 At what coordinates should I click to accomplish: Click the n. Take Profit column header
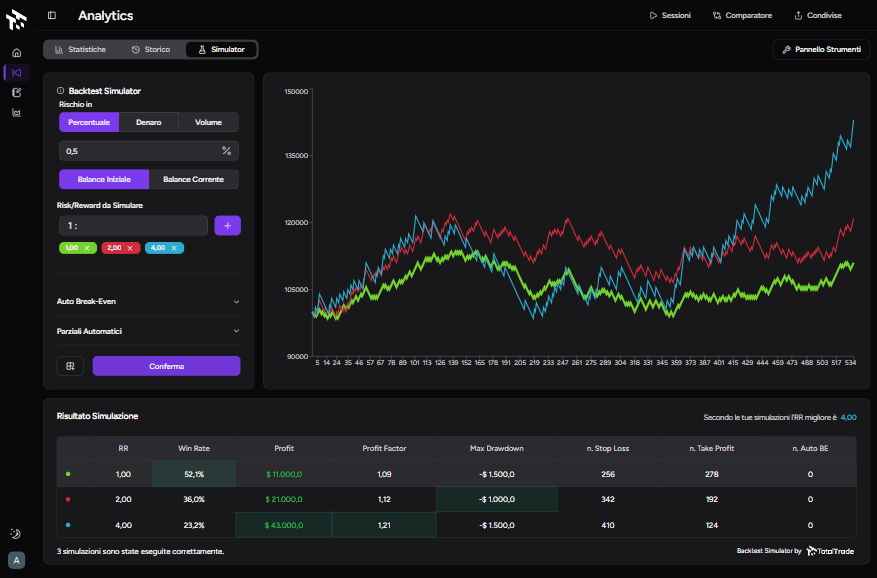coord(711,448)
